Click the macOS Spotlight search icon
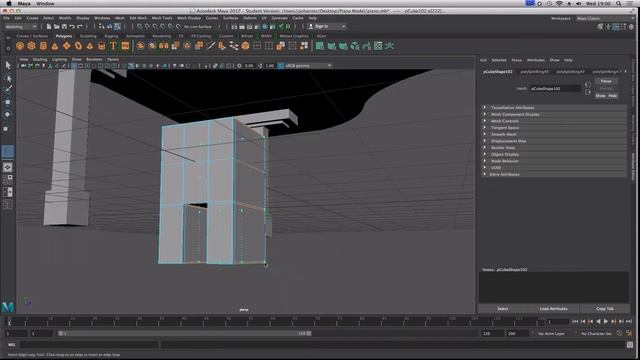 pos(619,4)
